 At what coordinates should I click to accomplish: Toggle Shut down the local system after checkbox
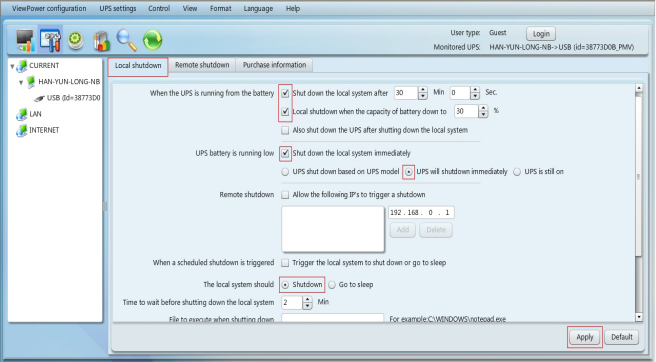pos(285,93)
